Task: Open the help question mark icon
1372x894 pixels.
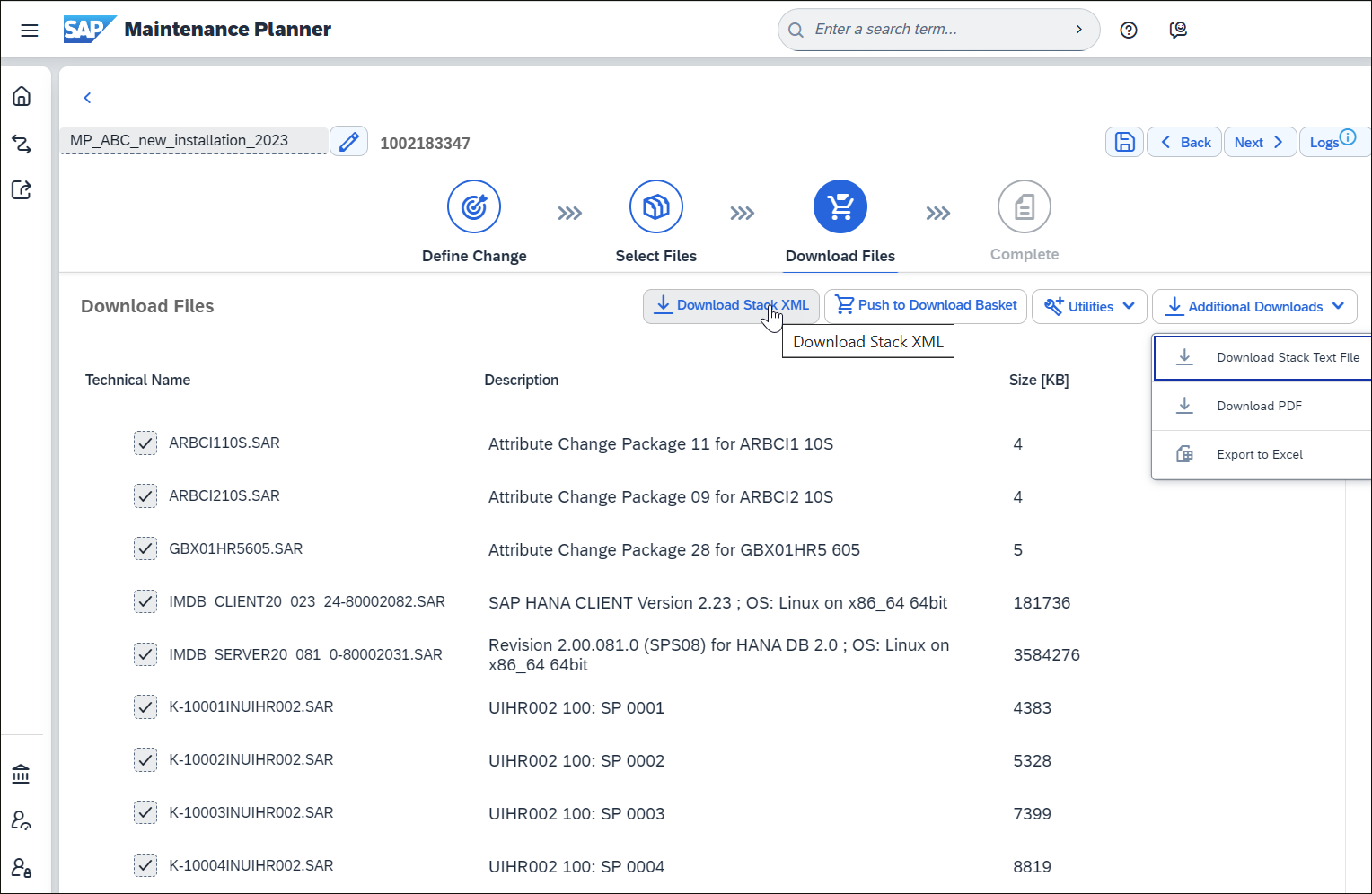Action: click(x=1129, y=31)
